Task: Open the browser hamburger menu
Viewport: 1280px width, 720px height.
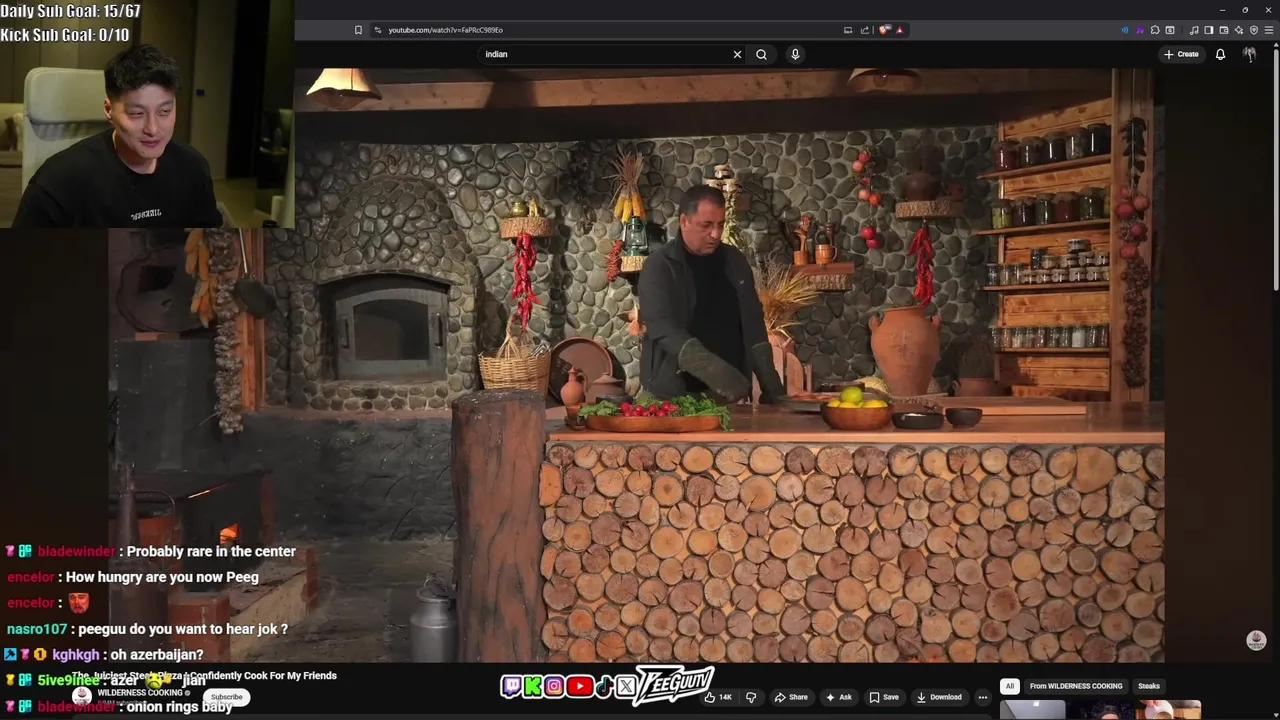Action: coord(1269,30)
